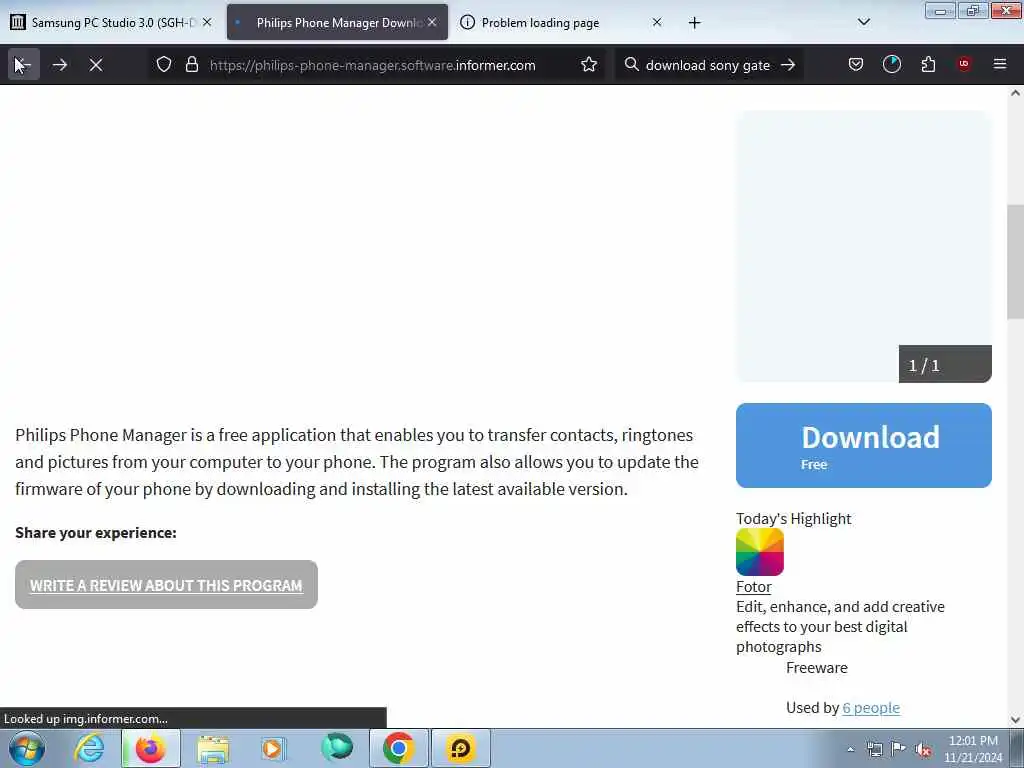The width and height of the screenshot is (1024, 768).
Task: Click the 1 / 1 screenshot counter
Action: pos(945,364)
